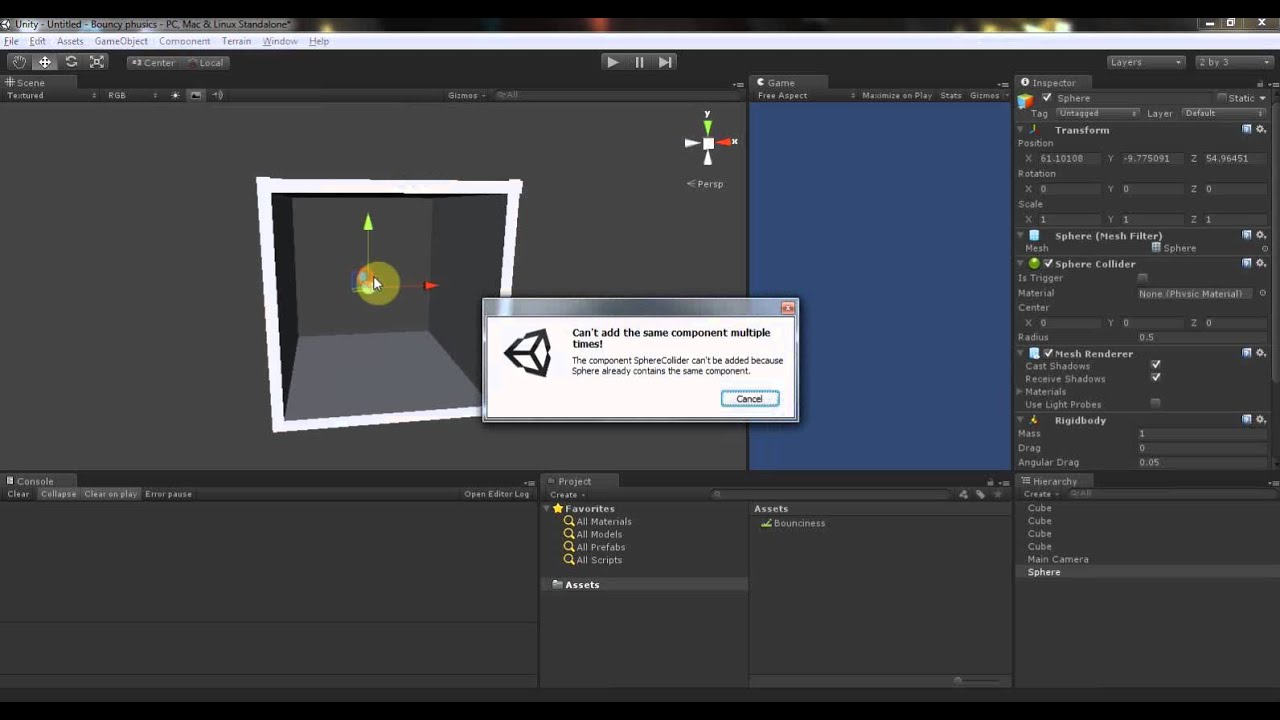Click search by type icon in Project

click(x=964, y=495)
